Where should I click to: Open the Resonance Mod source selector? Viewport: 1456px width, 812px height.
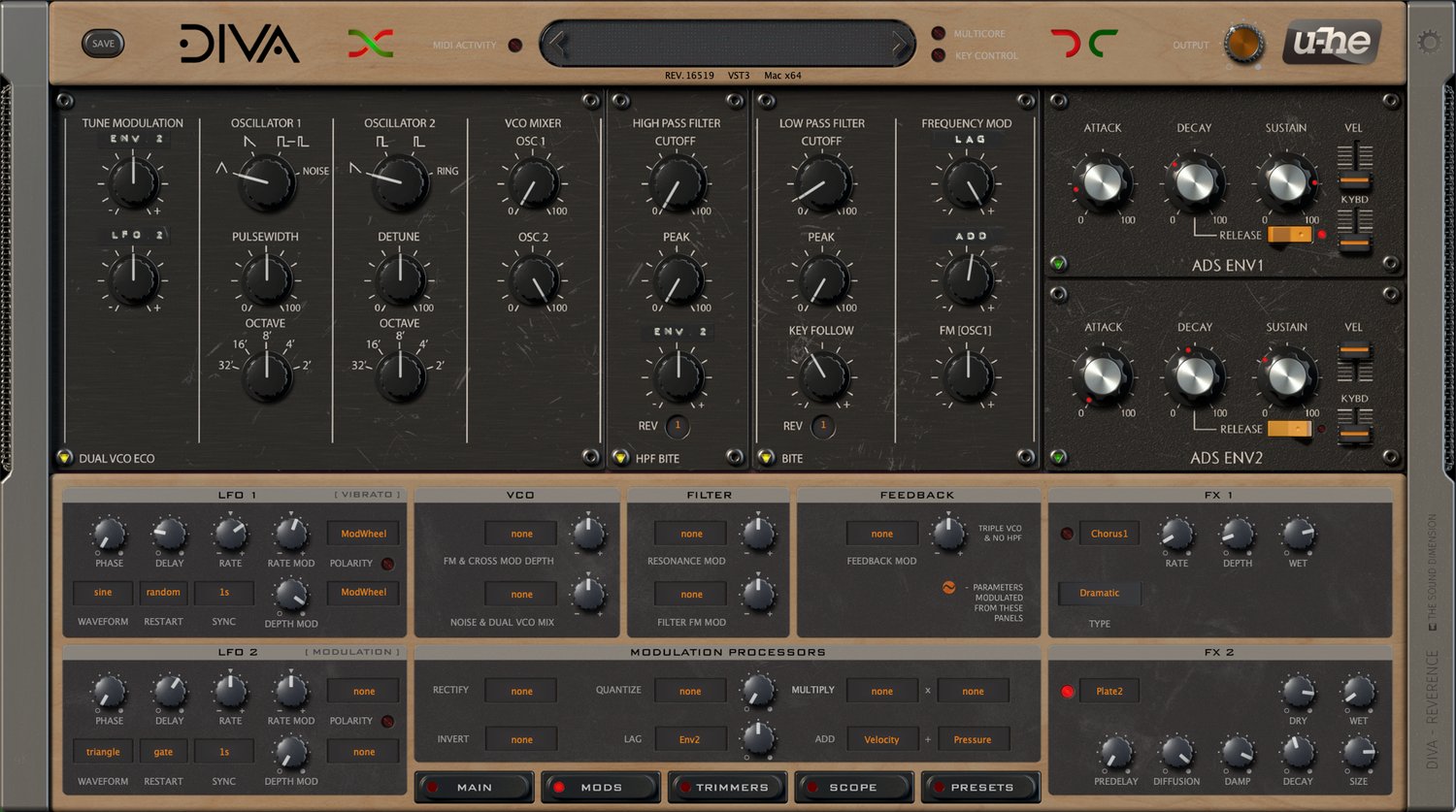click(691, 534)
